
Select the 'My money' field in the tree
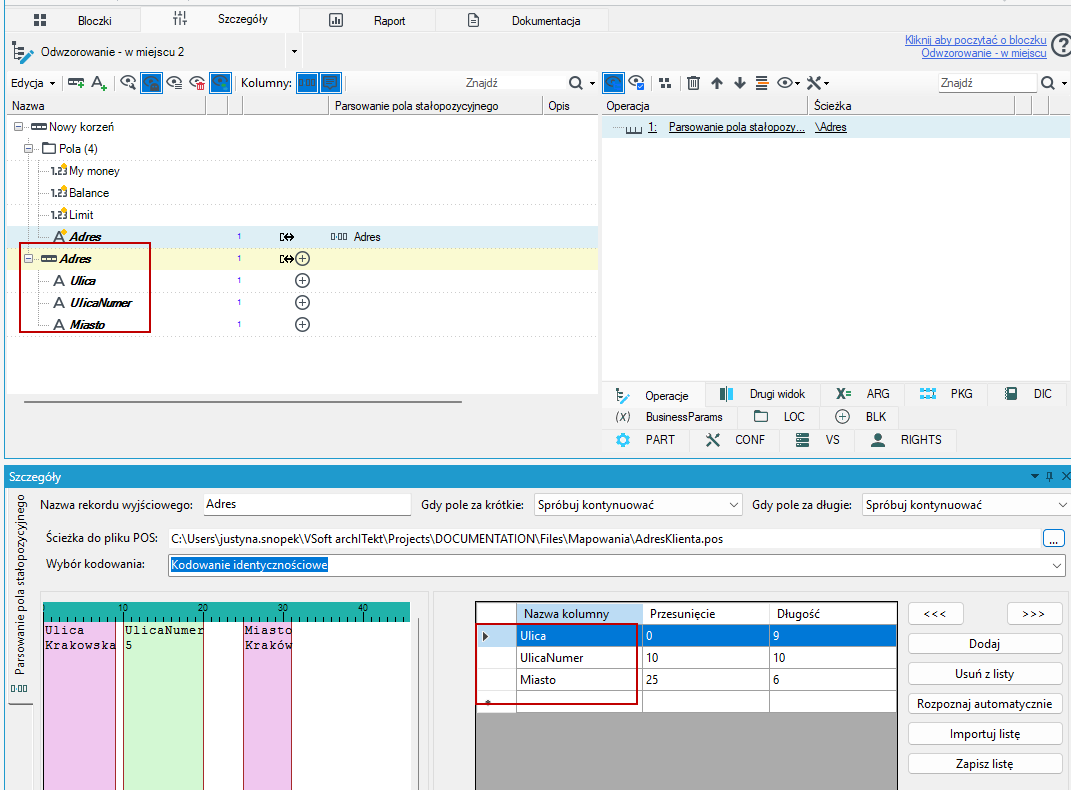coord(94,171)
